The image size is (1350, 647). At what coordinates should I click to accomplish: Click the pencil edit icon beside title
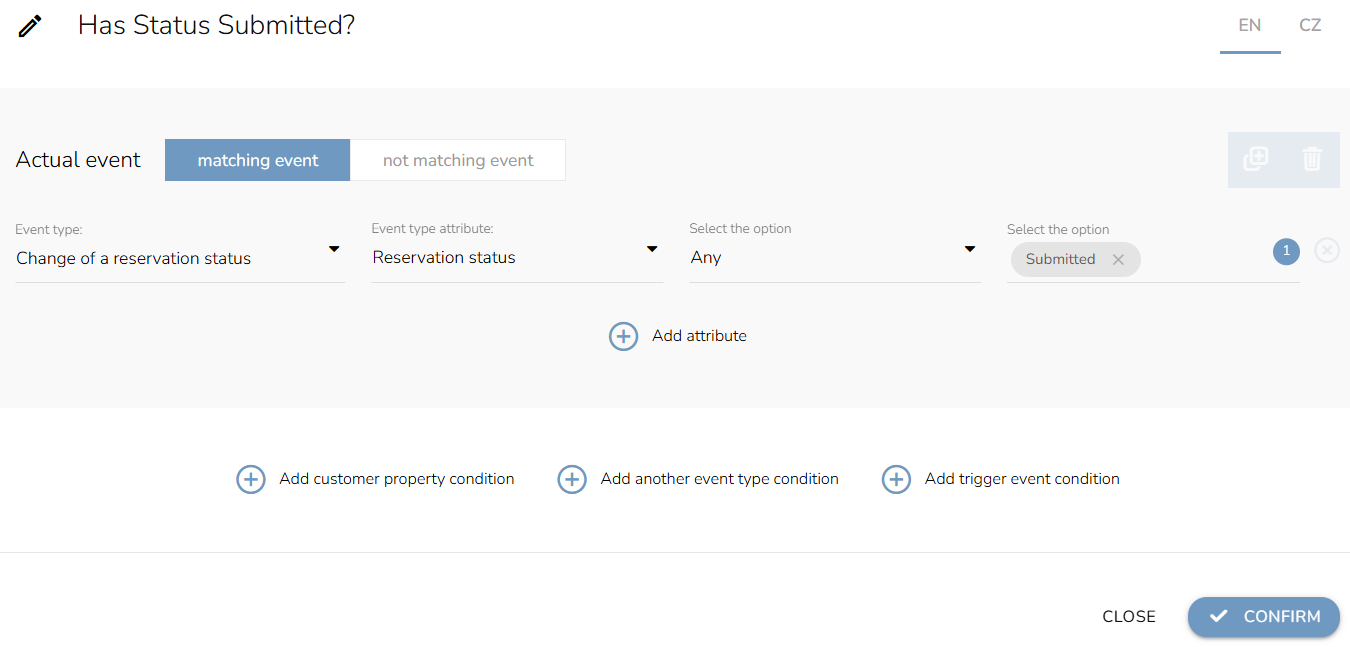pos(31,26)
